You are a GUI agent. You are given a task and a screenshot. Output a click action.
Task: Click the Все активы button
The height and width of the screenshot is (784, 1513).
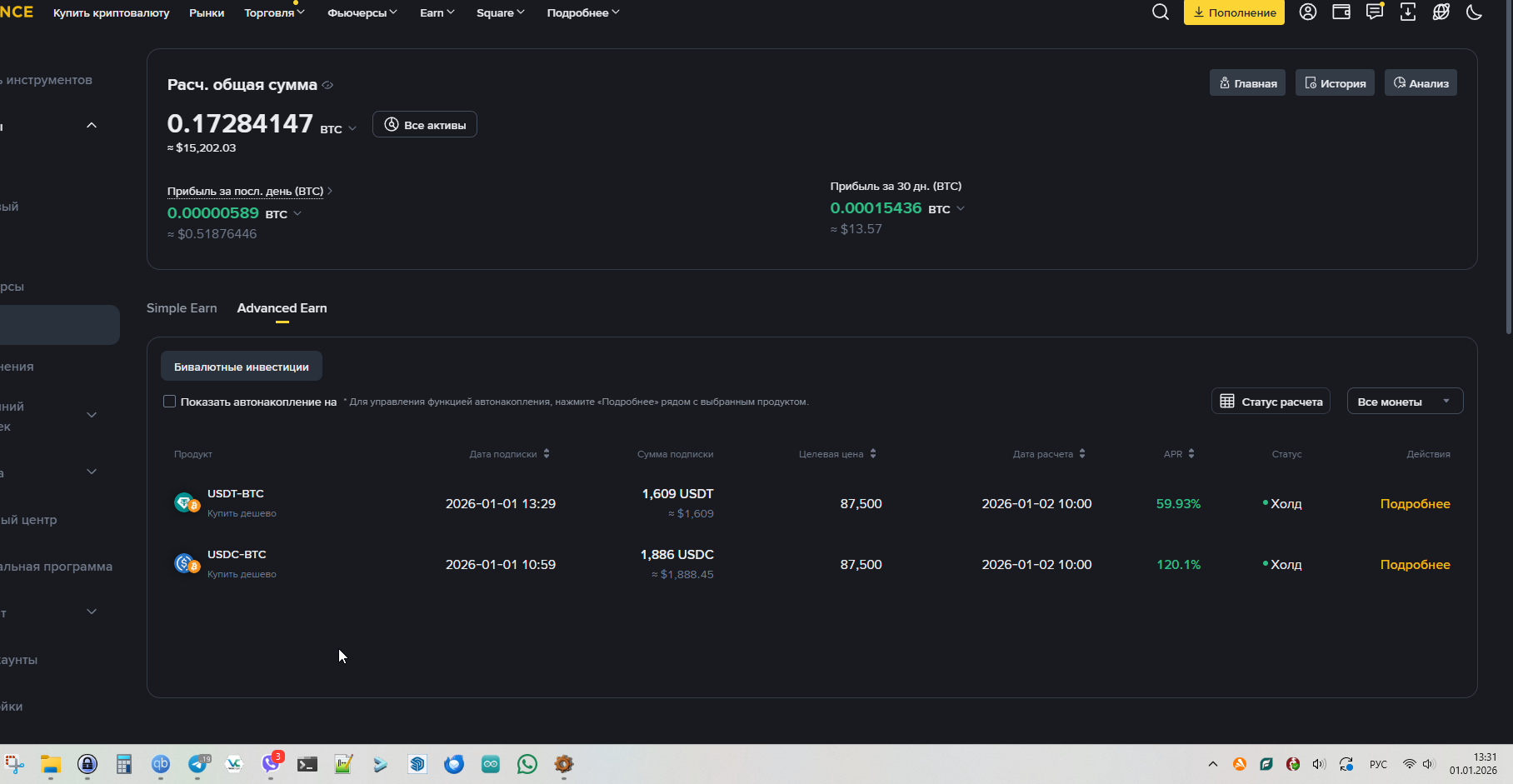425,125
